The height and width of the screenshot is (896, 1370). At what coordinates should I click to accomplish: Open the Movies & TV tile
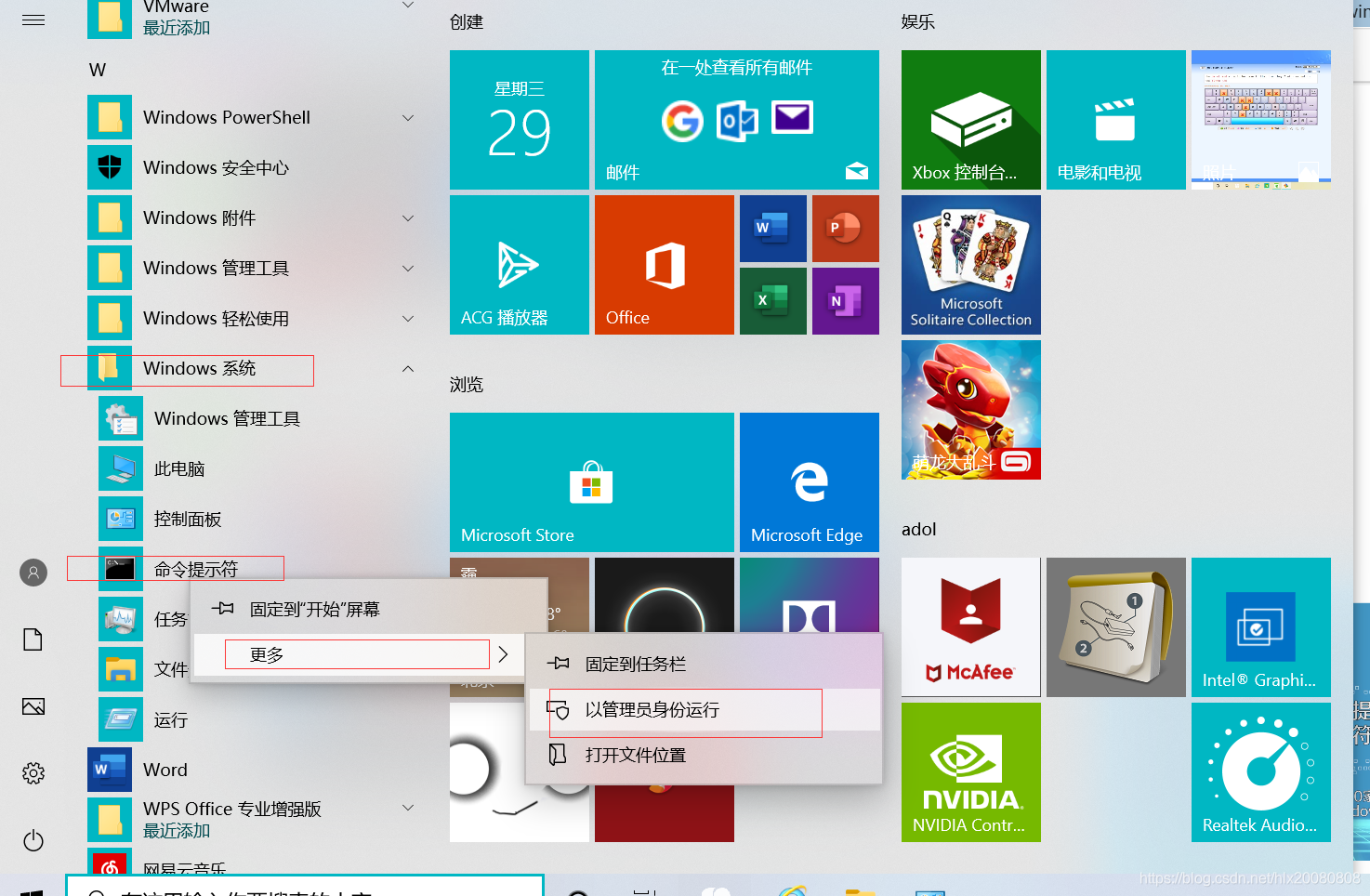[x=1115, y=120]
